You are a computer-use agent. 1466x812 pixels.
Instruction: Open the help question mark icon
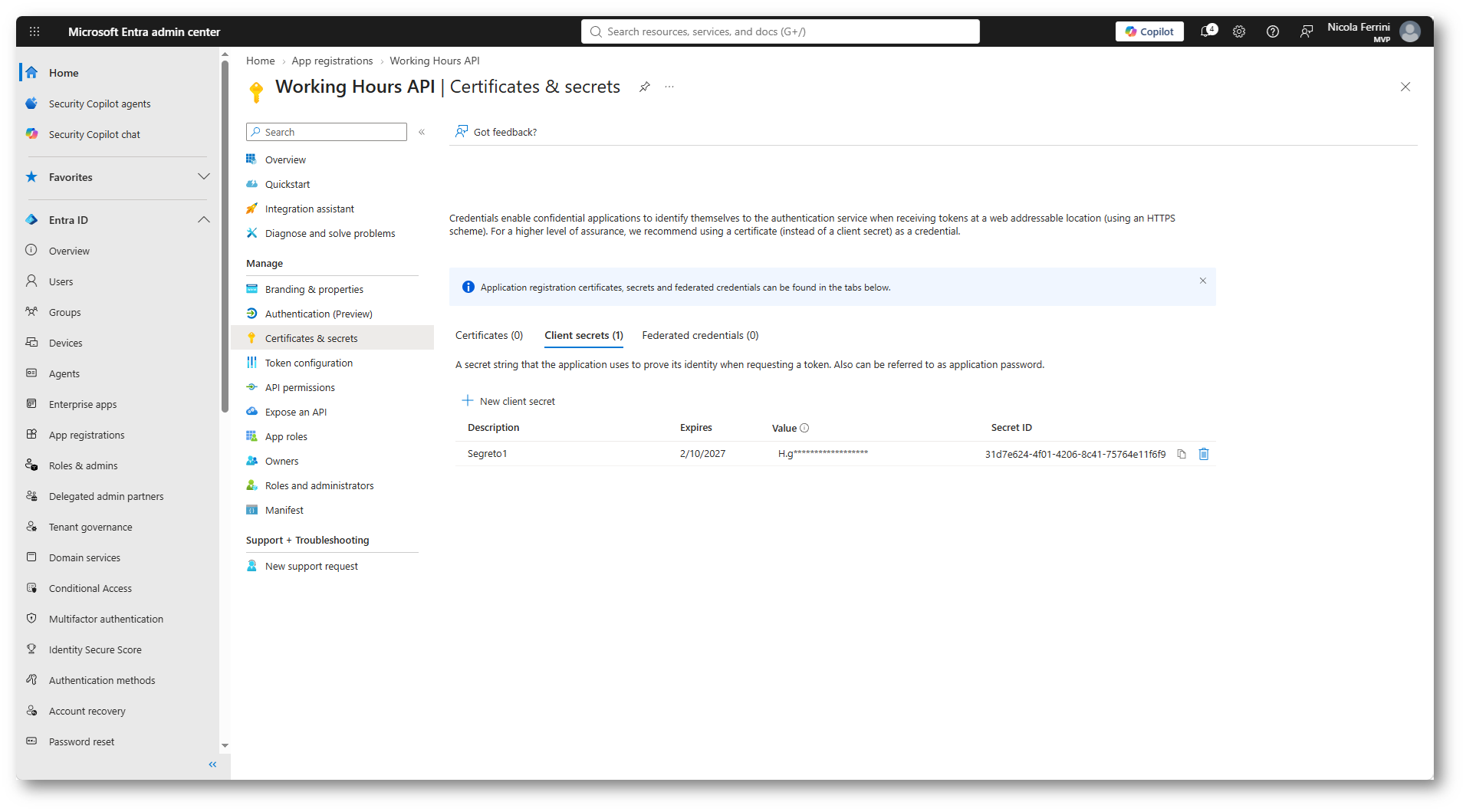[x=1273, y=31]
